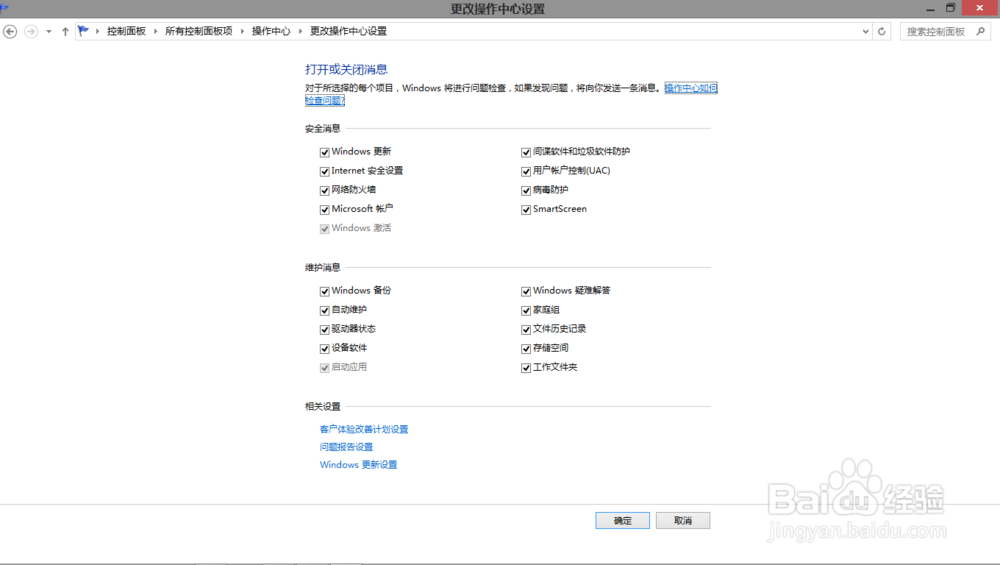Toggle 存储空间 checkbox
1000x565 pixels.
tap(526, 349)
